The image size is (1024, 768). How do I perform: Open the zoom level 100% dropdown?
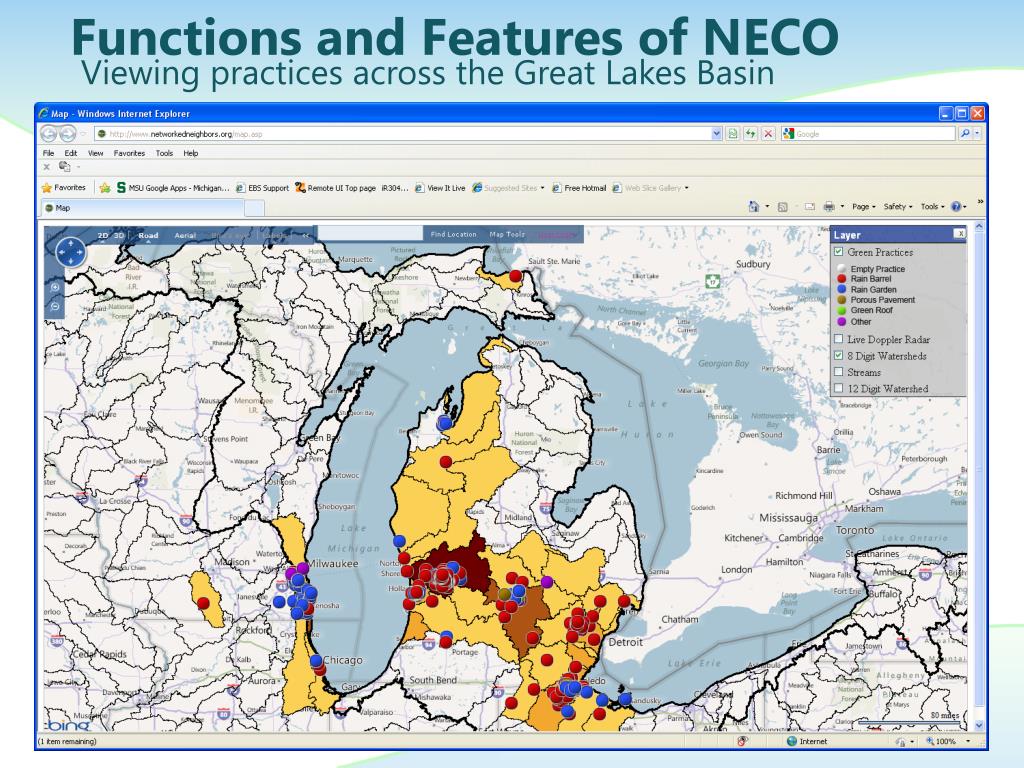click(x=968, y=741)
